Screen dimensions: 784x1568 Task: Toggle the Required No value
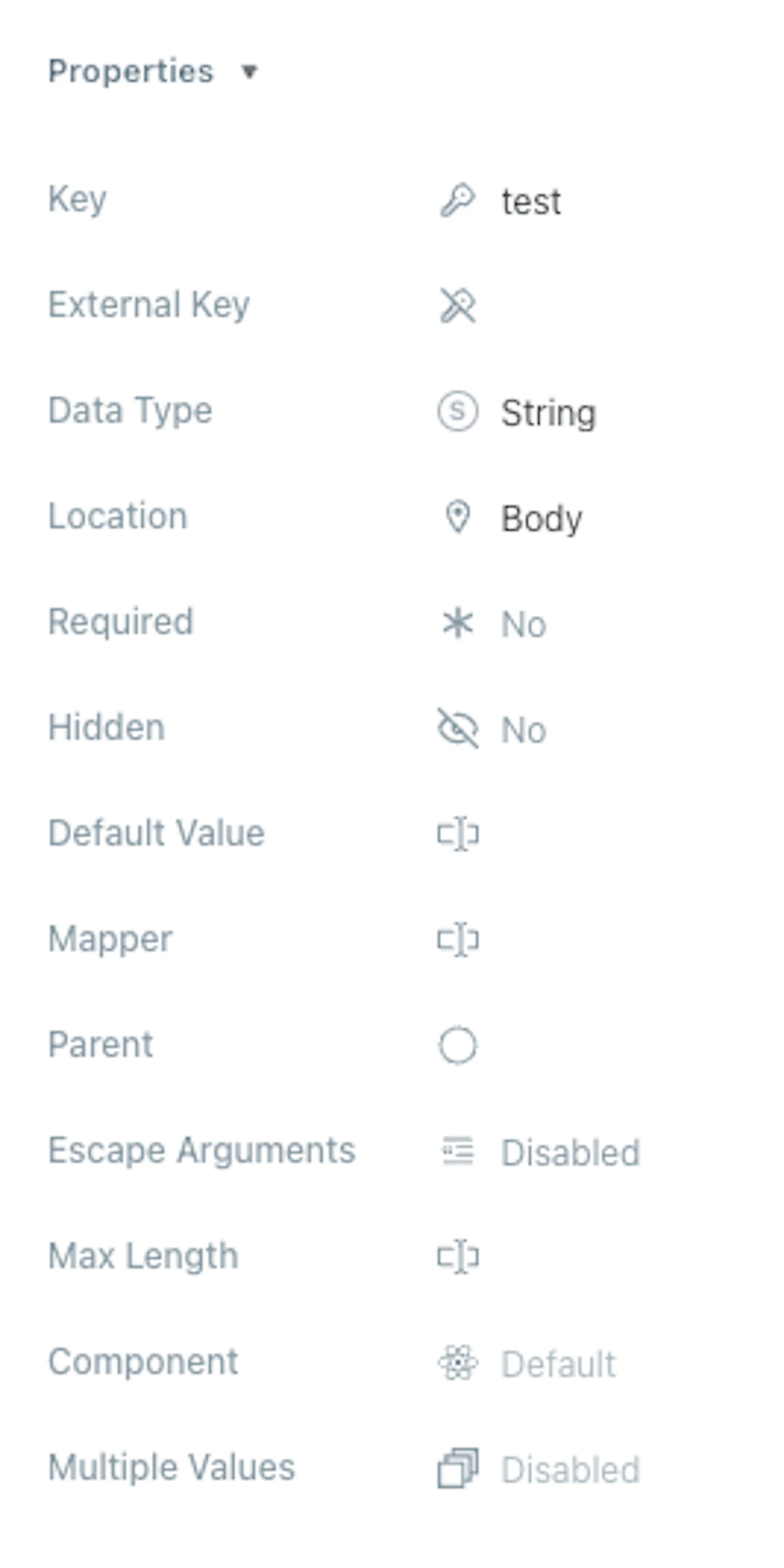523,624
